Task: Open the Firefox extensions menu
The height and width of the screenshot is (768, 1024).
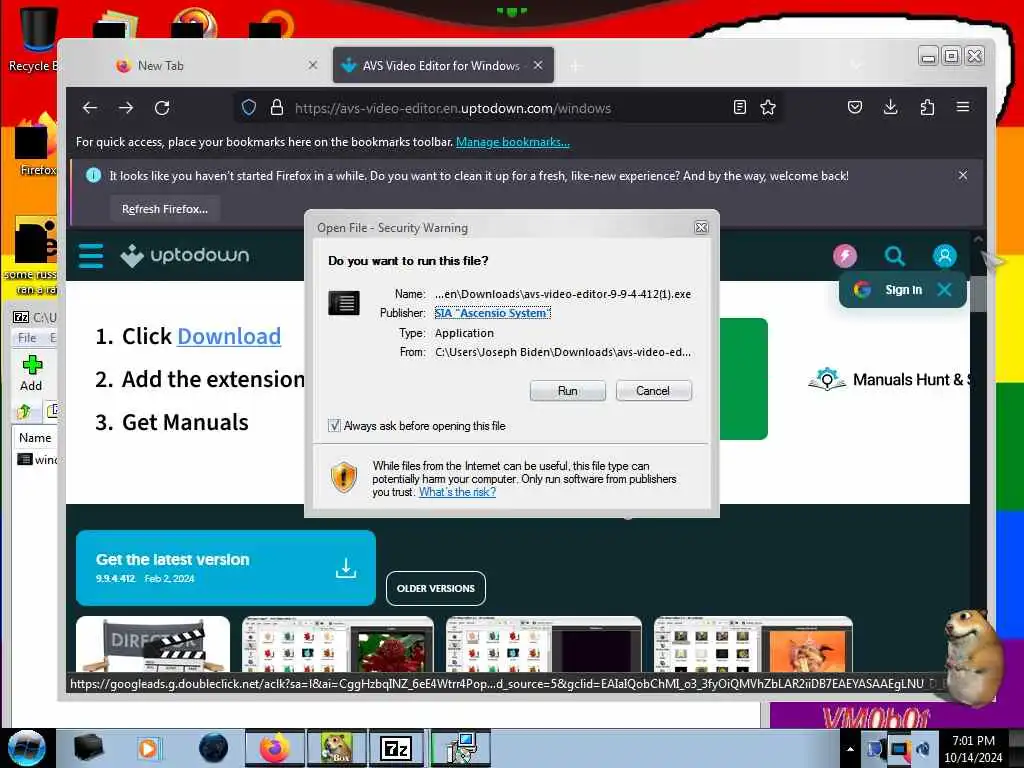Action: (927, 108)
